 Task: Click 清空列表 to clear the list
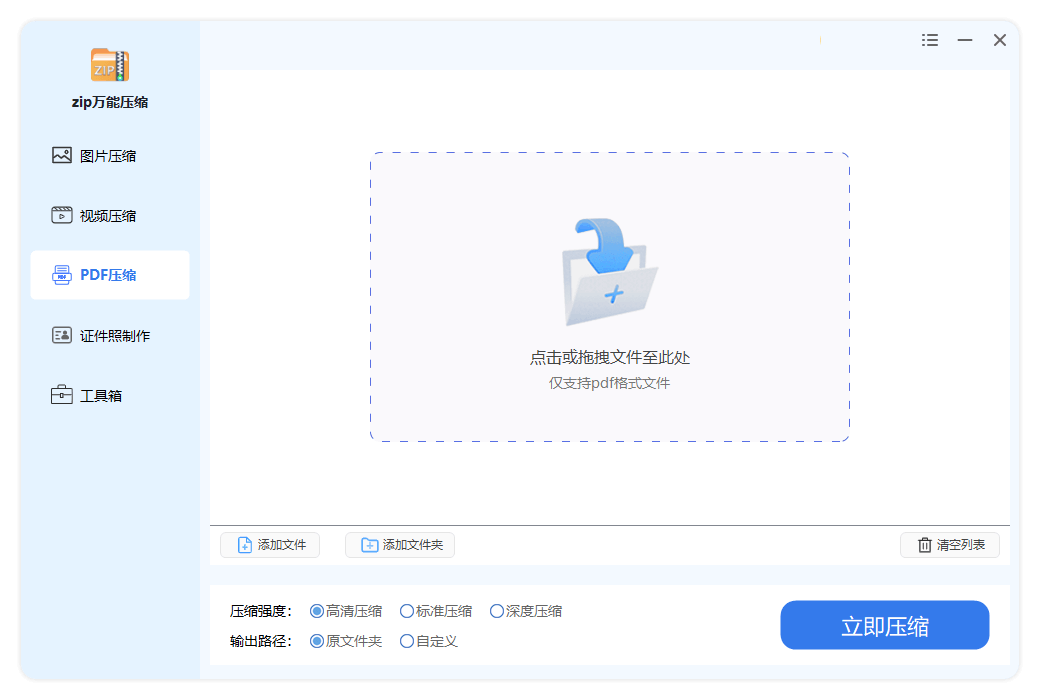(950, 545)
